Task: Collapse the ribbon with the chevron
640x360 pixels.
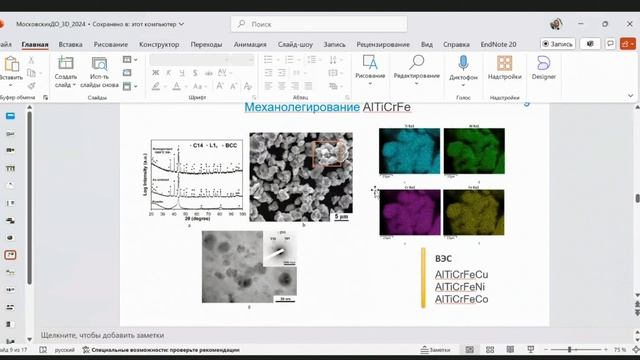Action: coord(631,96)
